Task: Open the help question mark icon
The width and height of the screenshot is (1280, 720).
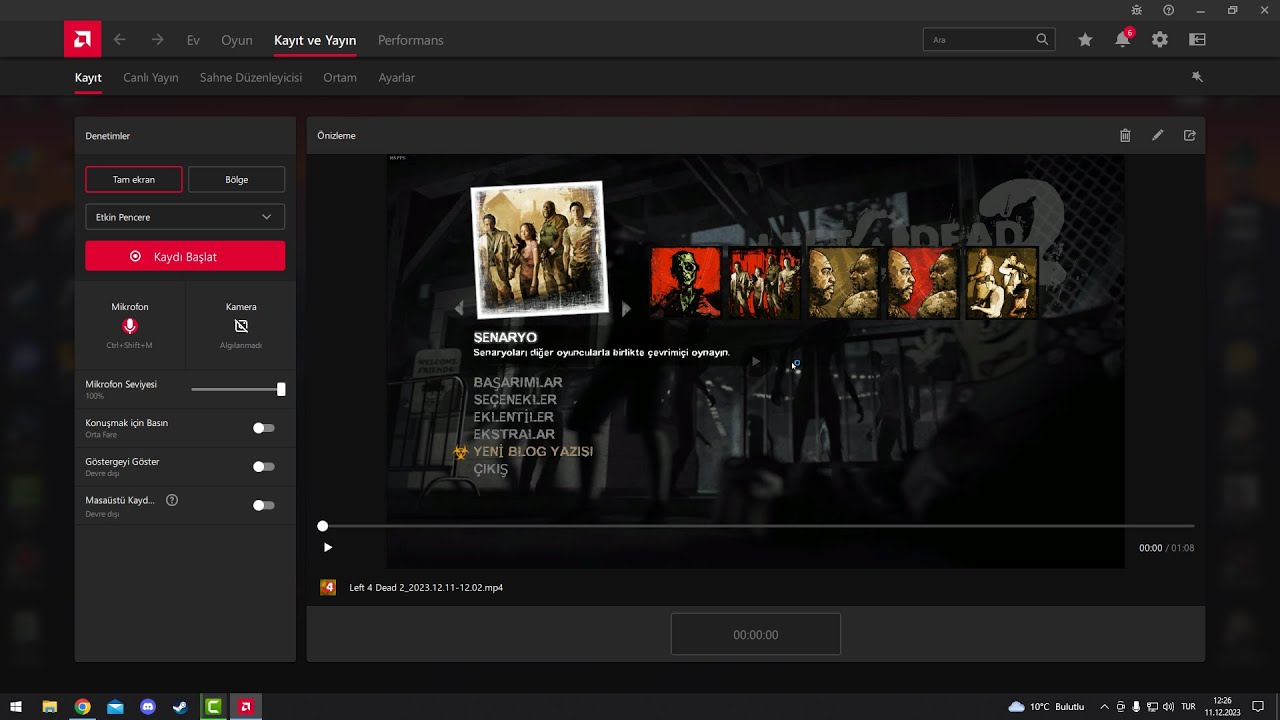Action: pos(1168,10)
